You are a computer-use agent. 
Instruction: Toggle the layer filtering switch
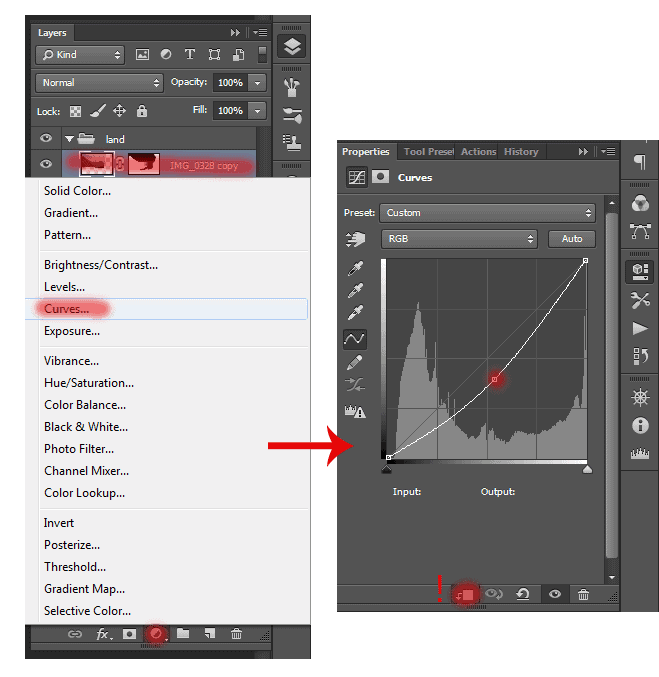click(262, 55)
